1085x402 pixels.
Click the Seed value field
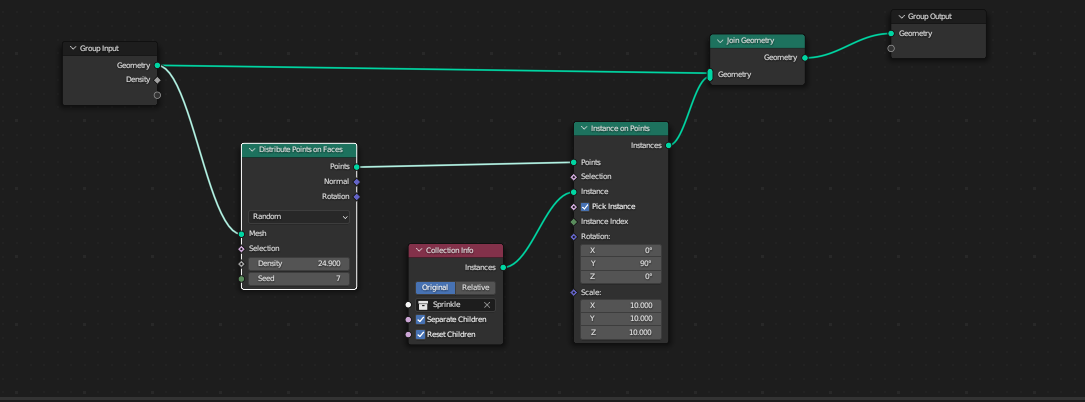tap(299, 279)
